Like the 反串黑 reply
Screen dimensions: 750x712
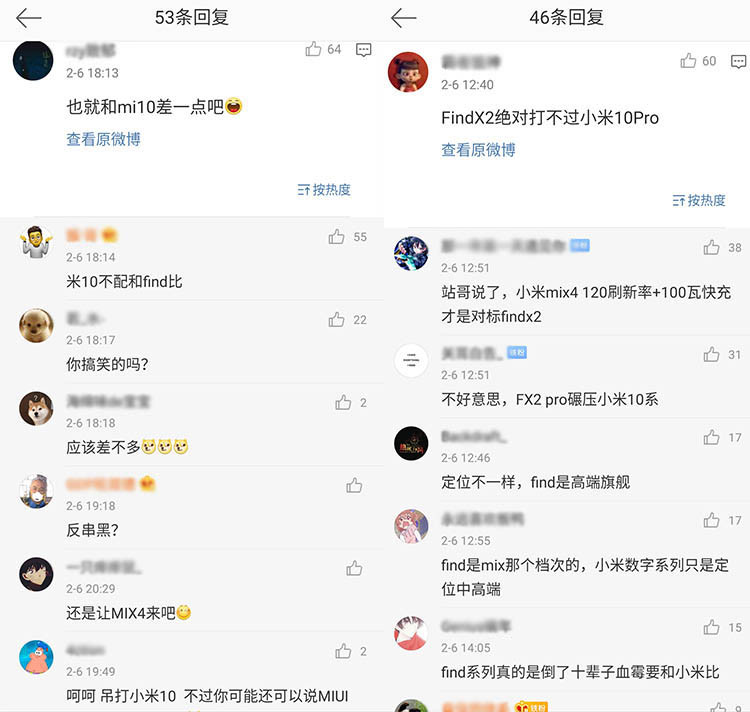point(354,485)
